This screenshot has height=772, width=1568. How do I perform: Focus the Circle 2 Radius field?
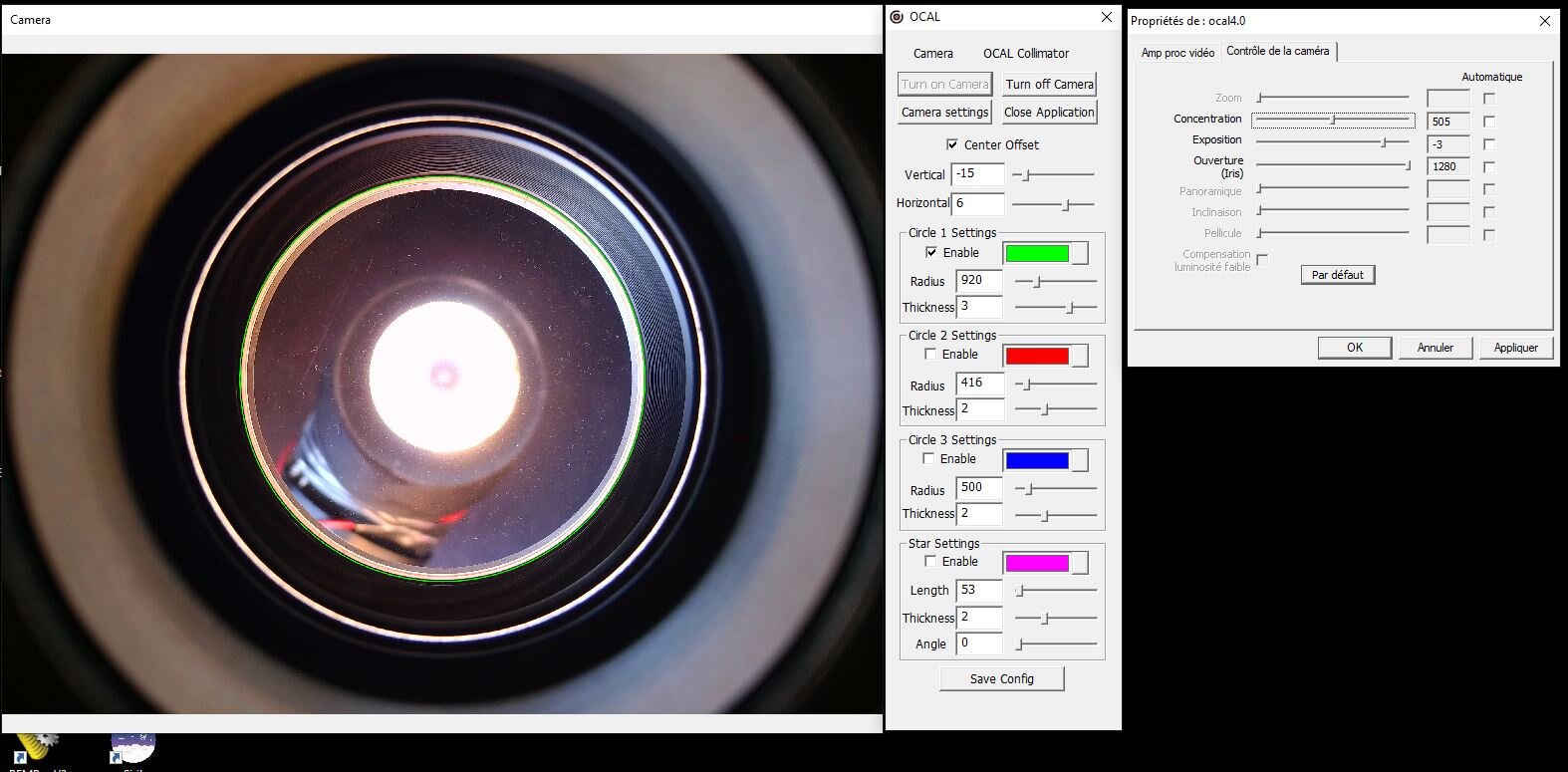click(x=979, y=384)
